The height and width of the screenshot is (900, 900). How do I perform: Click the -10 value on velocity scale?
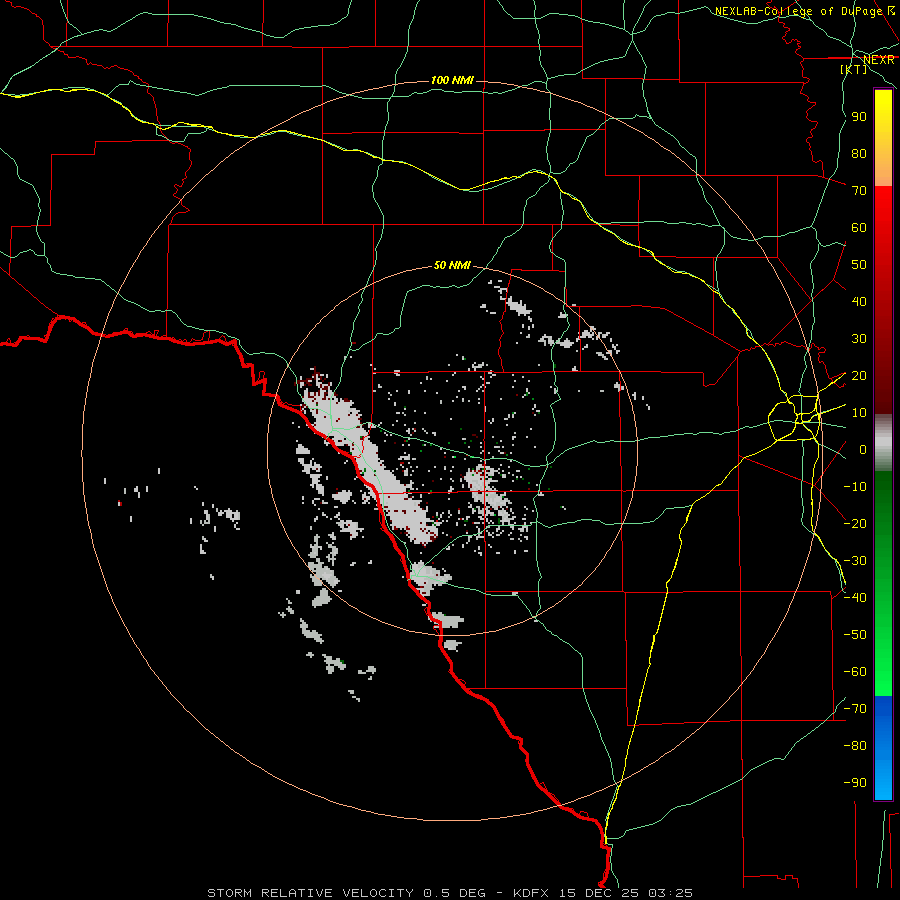855,487
